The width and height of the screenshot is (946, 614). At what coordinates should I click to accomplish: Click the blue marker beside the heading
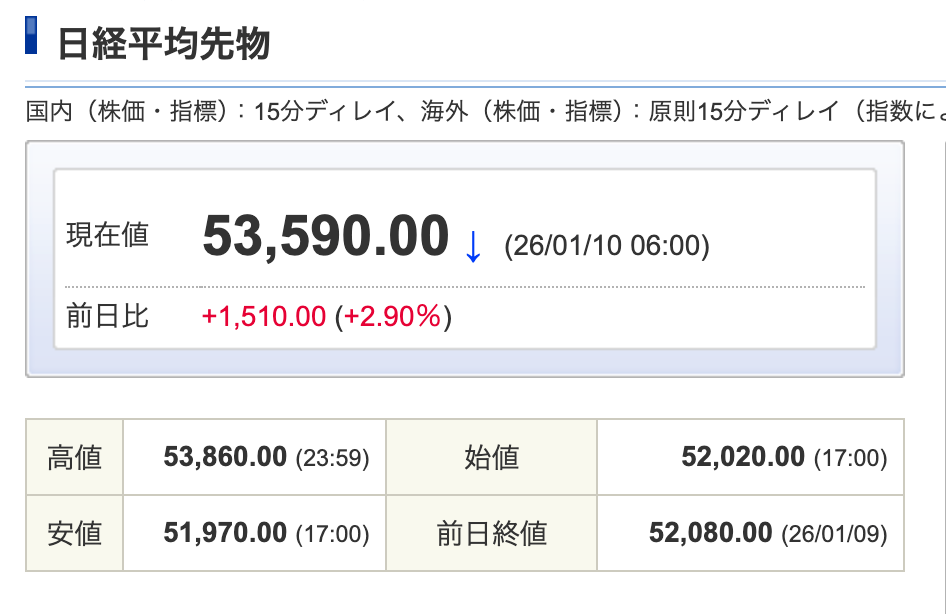point(30,34)
